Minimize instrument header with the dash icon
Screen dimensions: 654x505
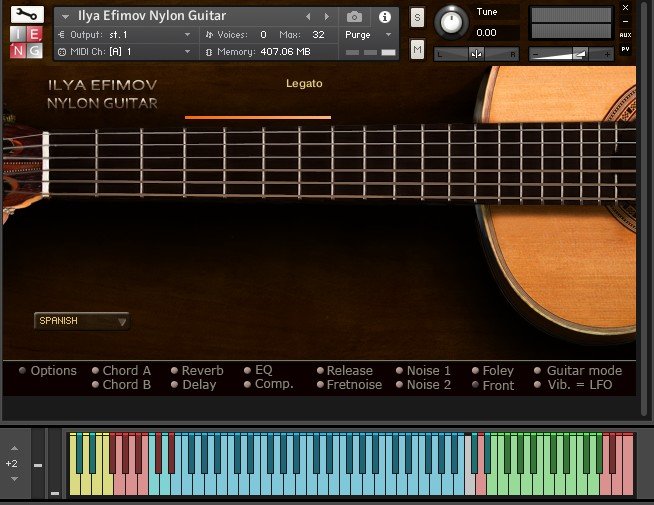click(x=625, y=21)
